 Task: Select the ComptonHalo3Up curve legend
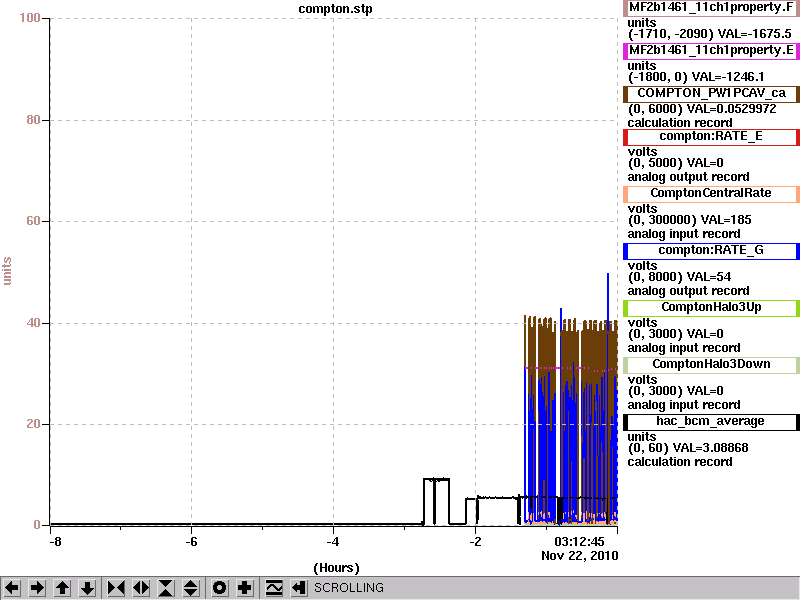pyautogui.click(x=711, y=308)
